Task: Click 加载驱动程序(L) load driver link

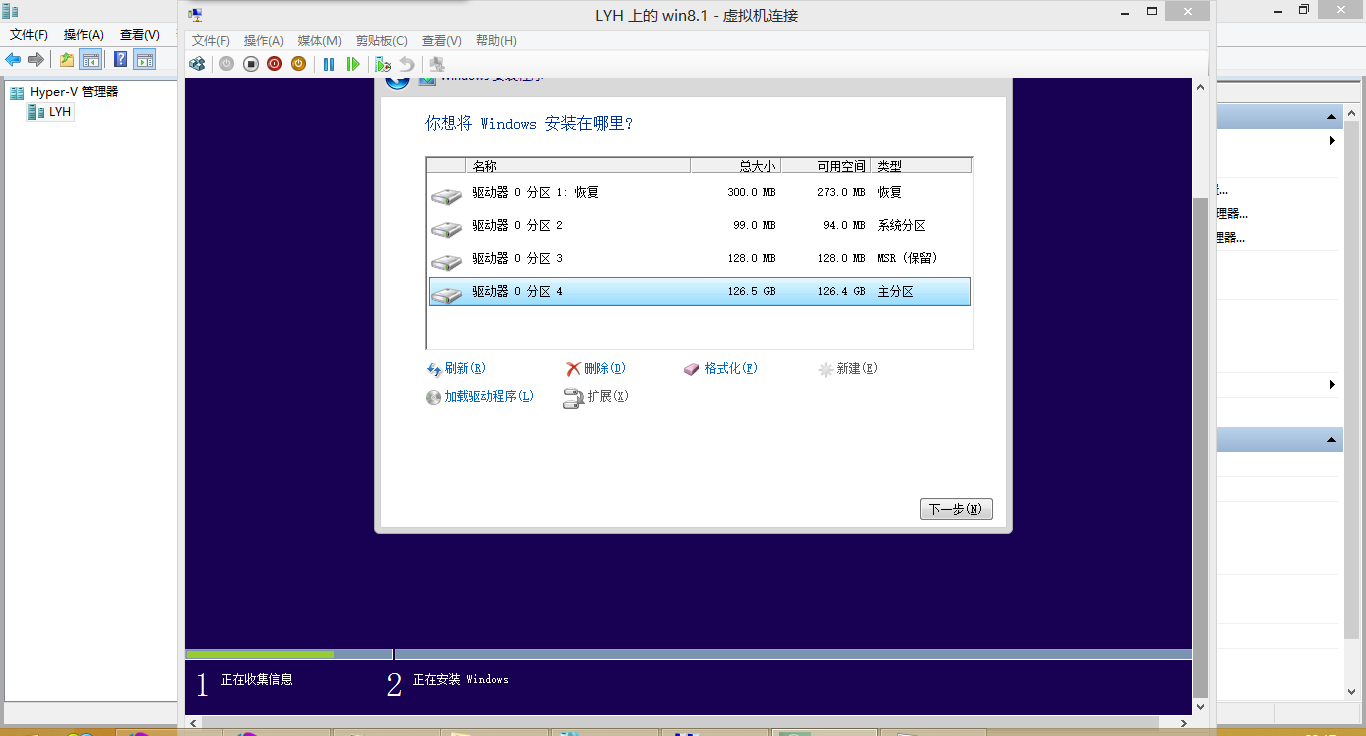Action: click(480, 397)
